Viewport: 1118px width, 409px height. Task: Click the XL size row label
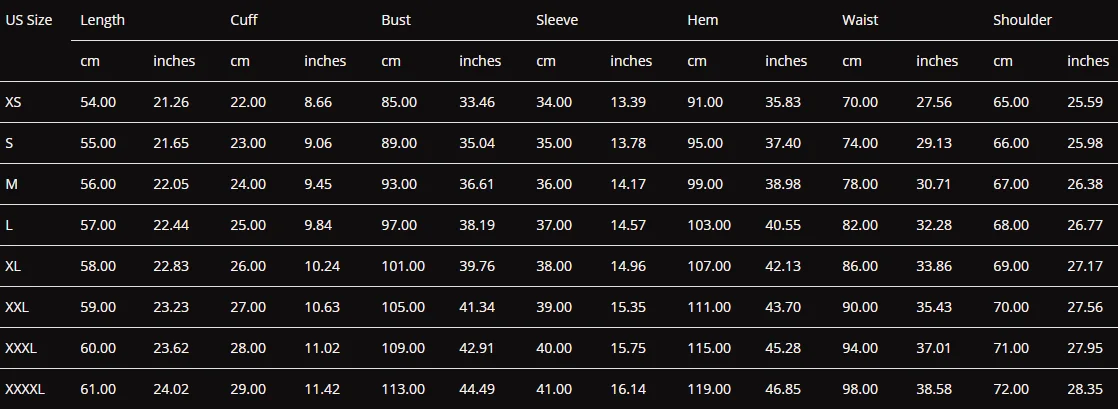point(13,266)
